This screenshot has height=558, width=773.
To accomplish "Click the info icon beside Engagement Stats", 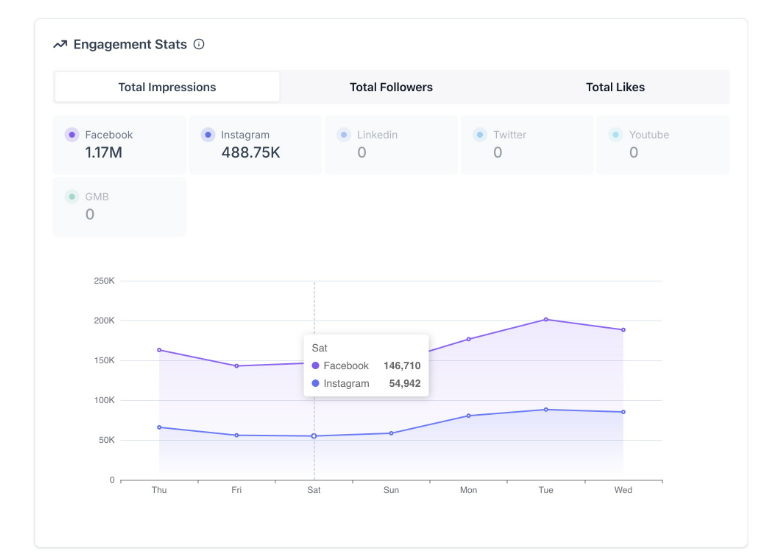I will [x=199, y=44].
